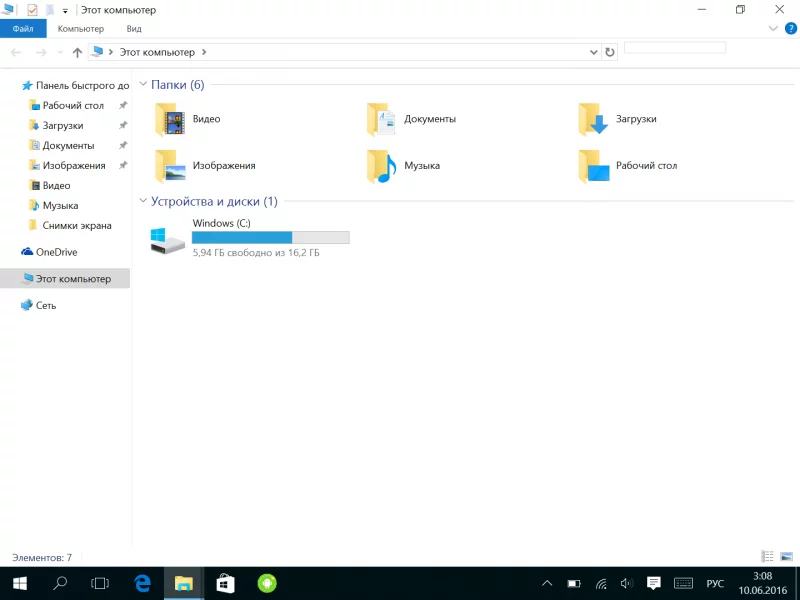
Task: Open the Вид ribbon tab
Action: pyautogui.click(x=134, y=29)
